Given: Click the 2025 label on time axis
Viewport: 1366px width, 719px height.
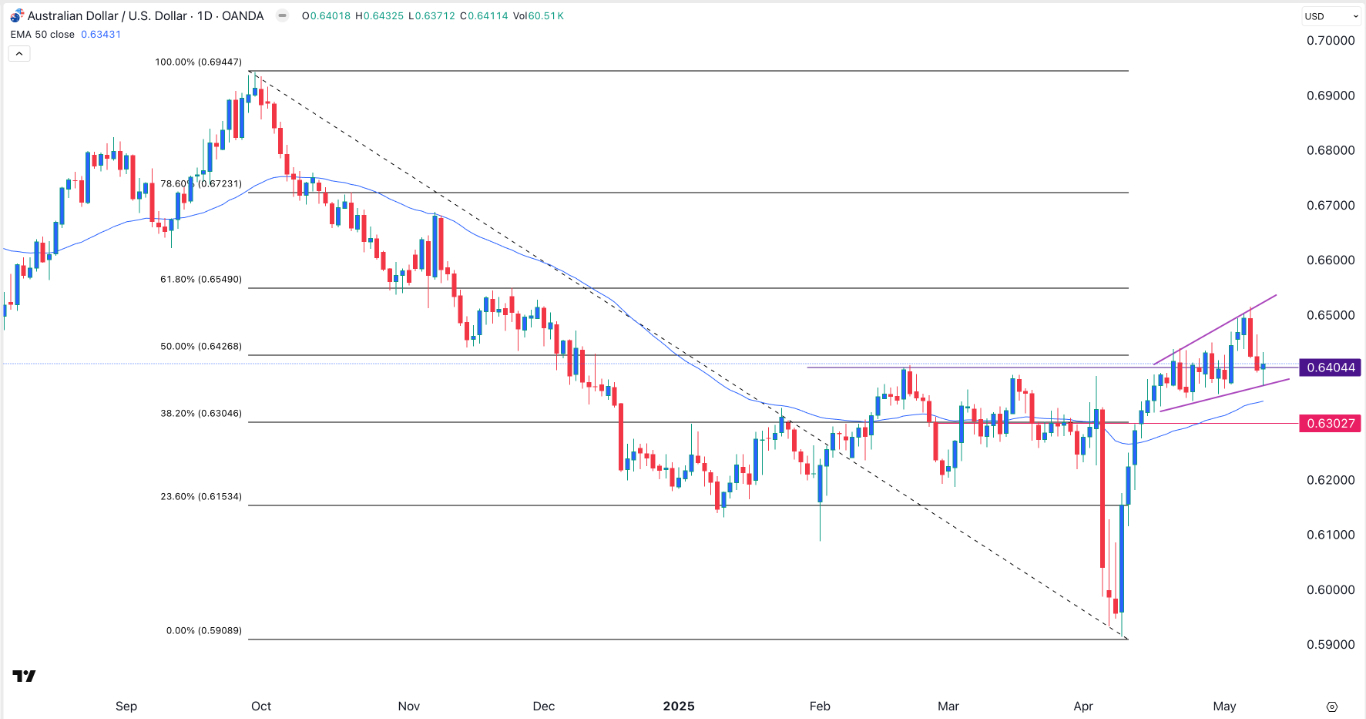Looking at the screenshot, I should [x=677, y=706].
